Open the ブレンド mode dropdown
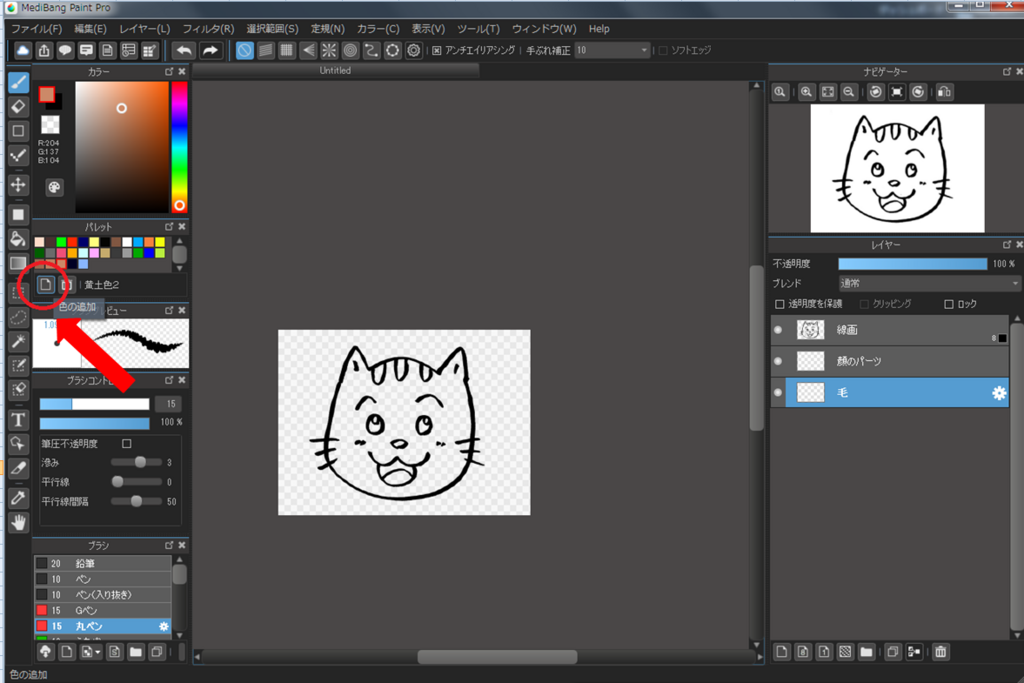 coord(929,283)
